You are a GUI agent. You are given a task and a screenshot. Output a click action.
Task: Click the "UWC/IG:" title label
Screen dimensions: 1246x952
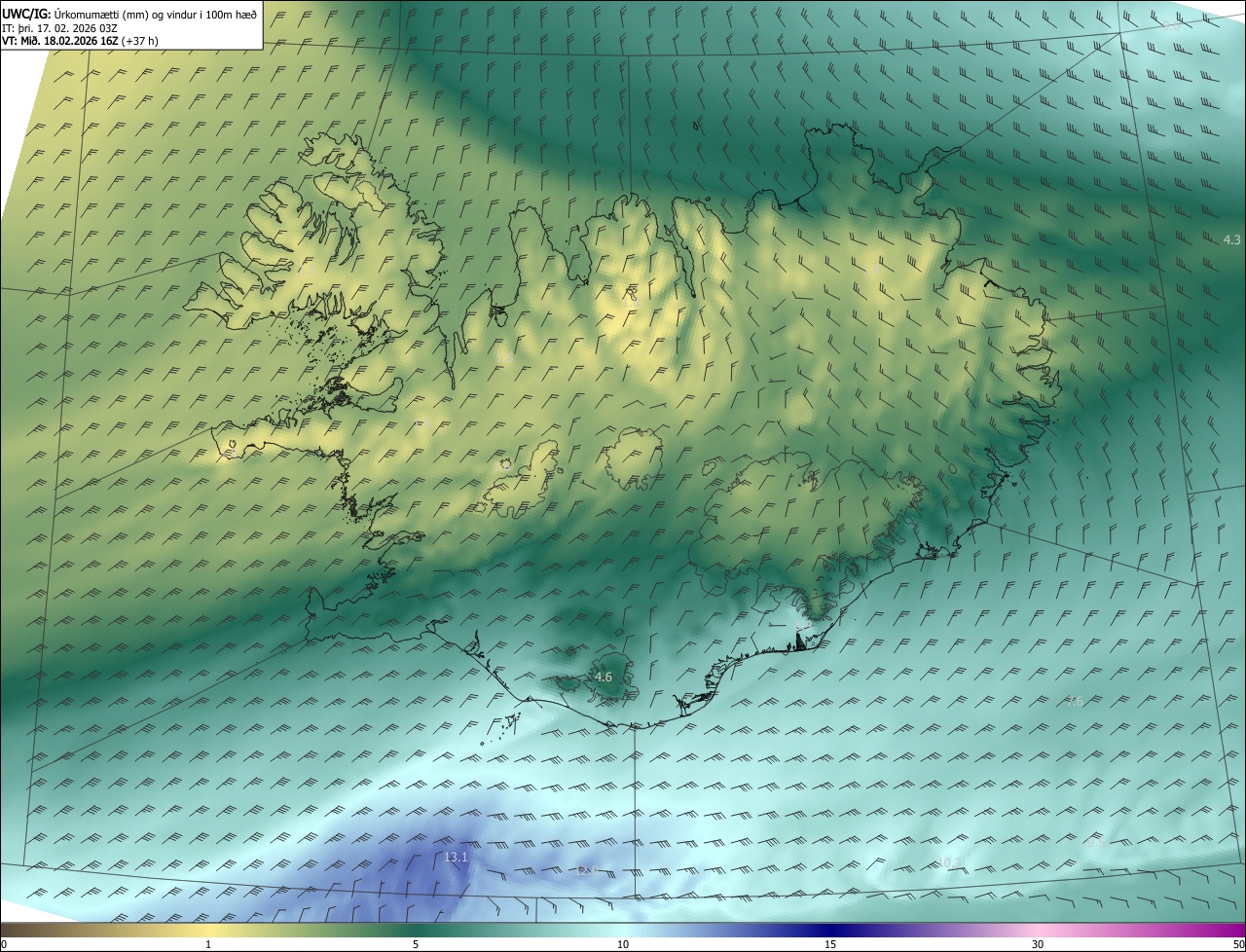click(x=26, y=15)
